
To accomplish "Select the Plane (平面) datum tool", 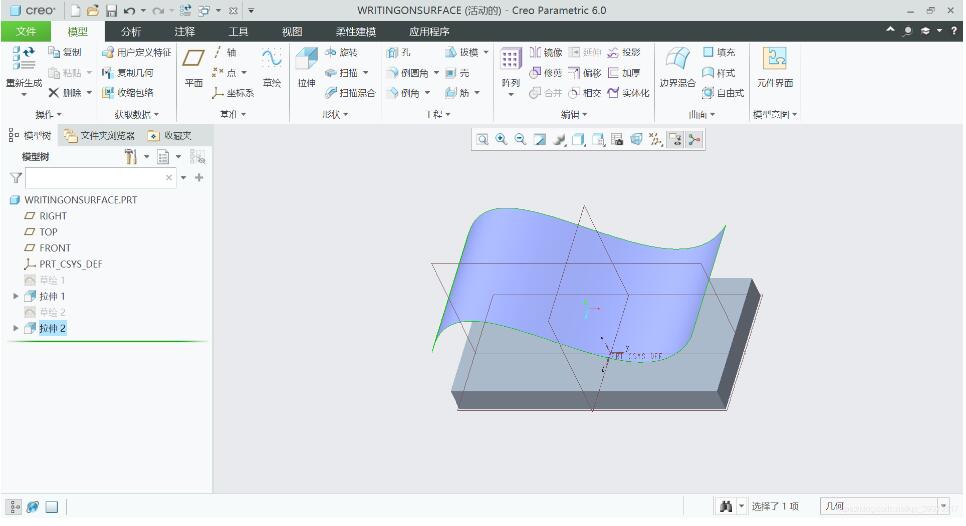I will click(x=193, y=67).
